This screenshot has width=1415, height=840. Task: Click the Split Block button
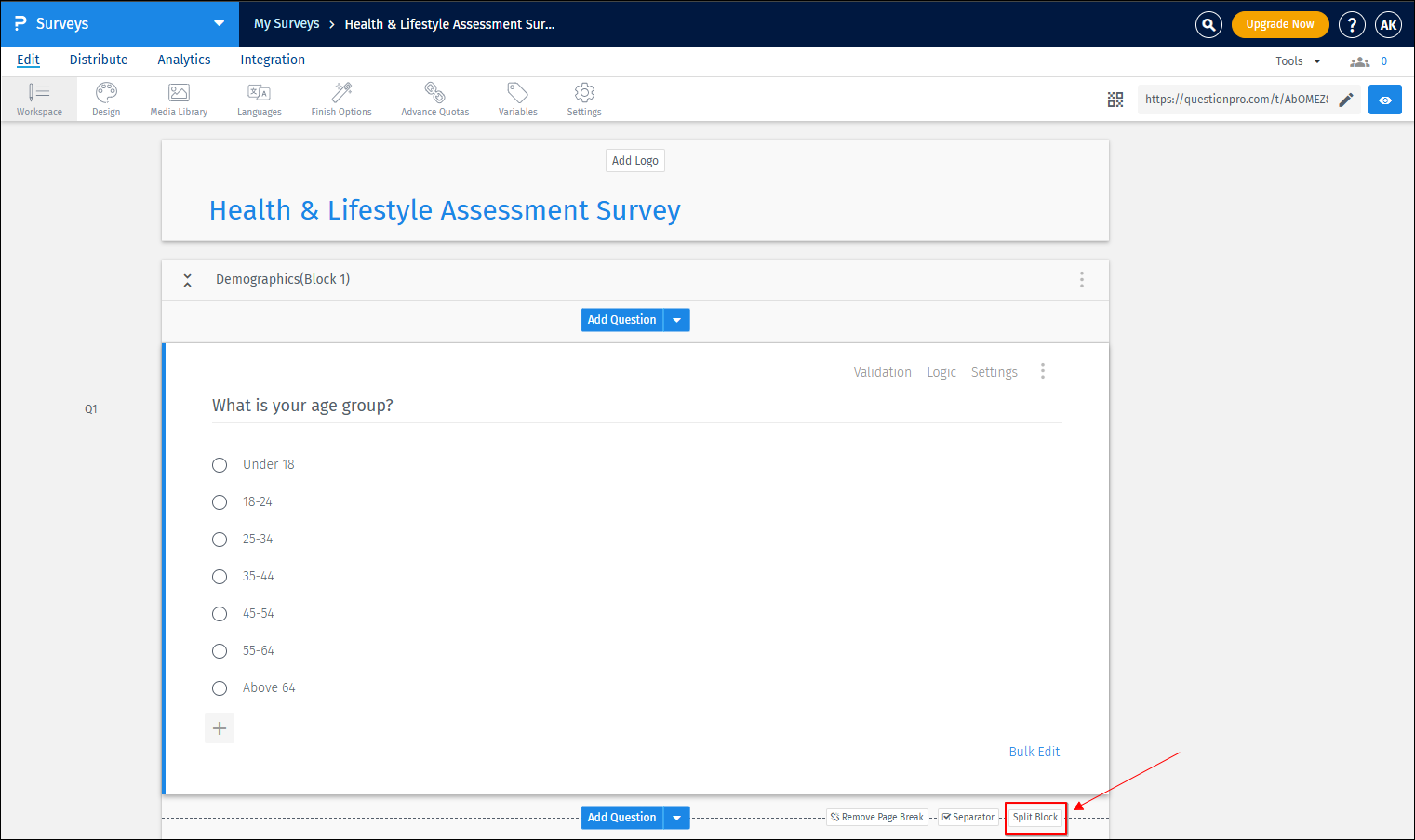[1035, 817]
